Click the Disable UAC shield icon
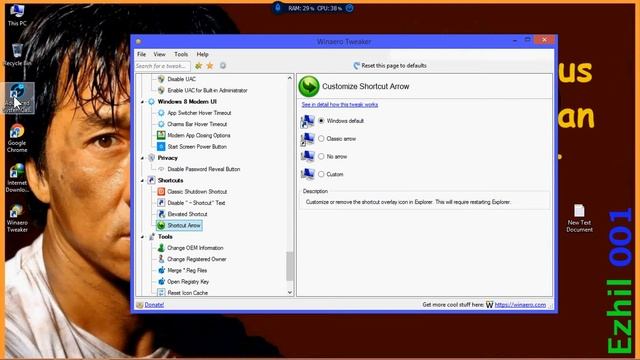 click(161, 79)
